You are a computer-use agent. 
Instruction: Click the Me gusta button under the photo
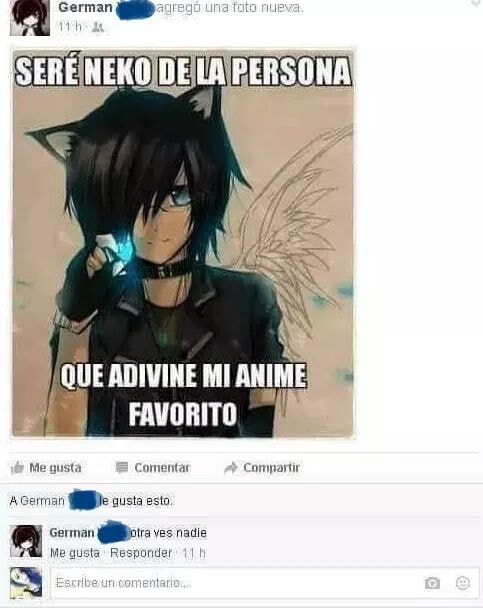click(x=47, y=468)
